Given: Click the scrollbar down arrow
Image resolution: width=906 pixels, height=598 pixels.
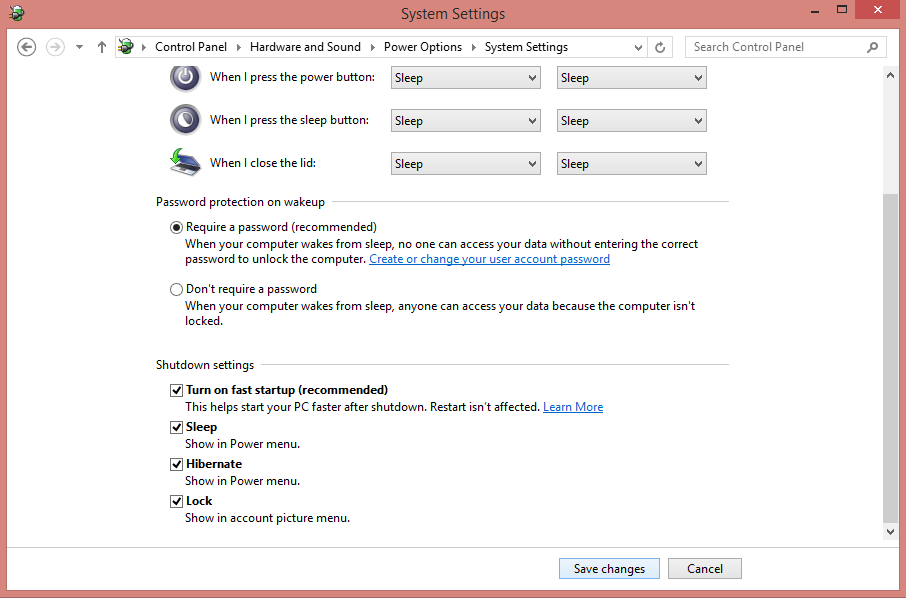Looking at the screenshot, I should 890,532.
